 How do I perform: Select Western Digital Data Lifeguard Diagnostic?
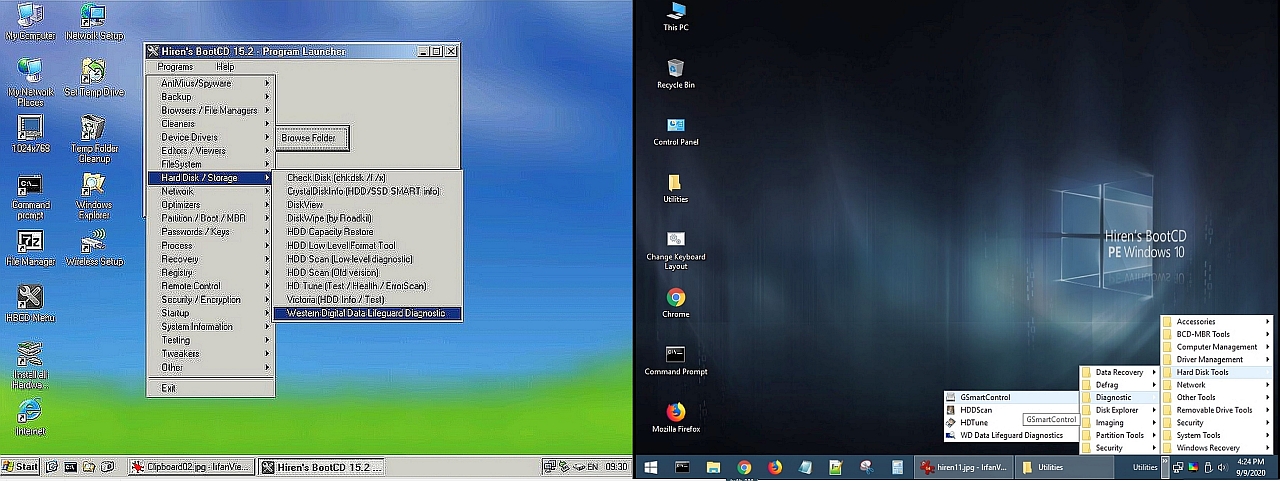367,313
